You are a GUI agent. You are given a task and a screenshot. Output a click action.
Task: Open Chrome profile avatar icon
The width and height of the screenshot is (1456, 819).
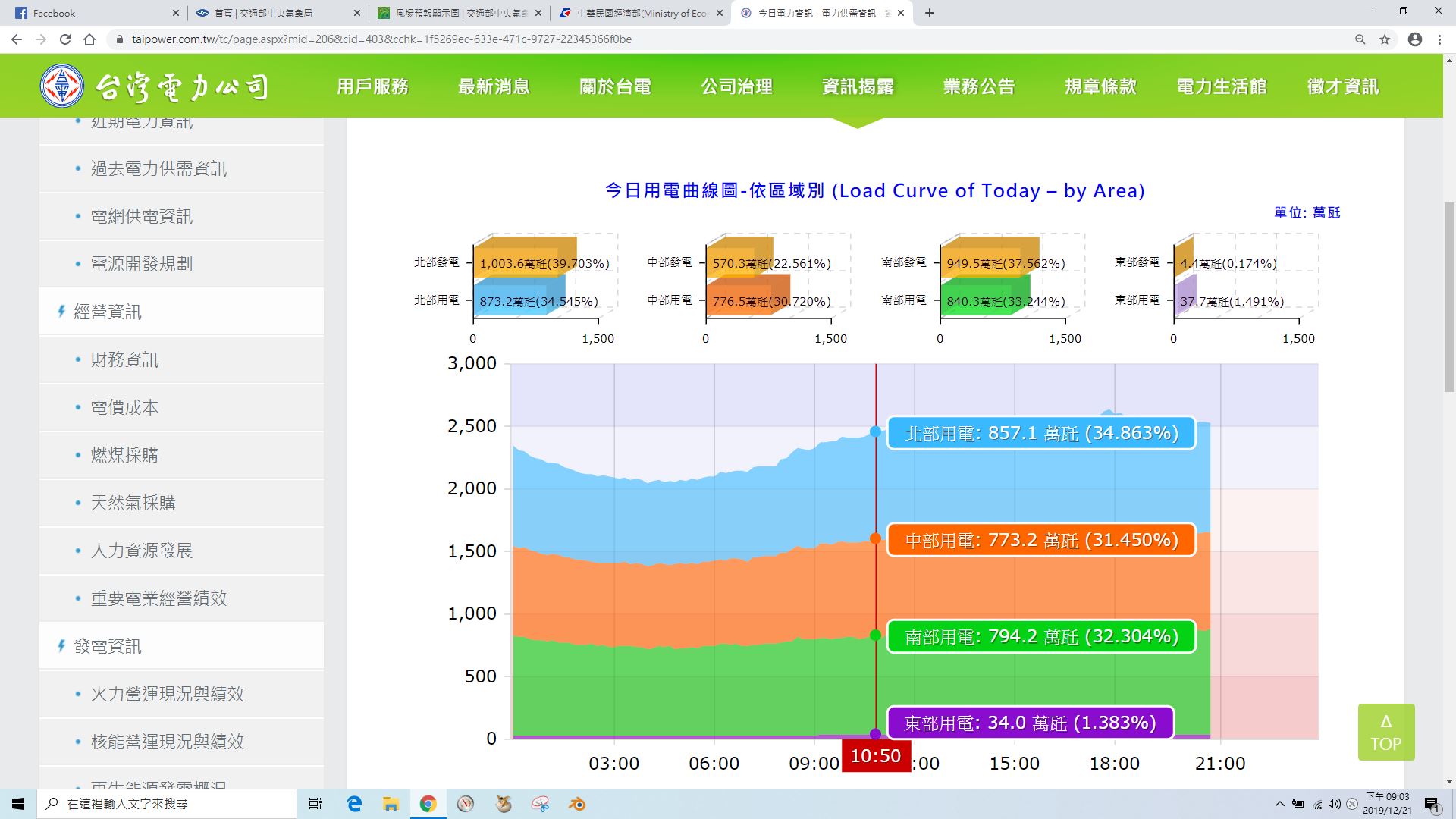tap(1415, 39)
